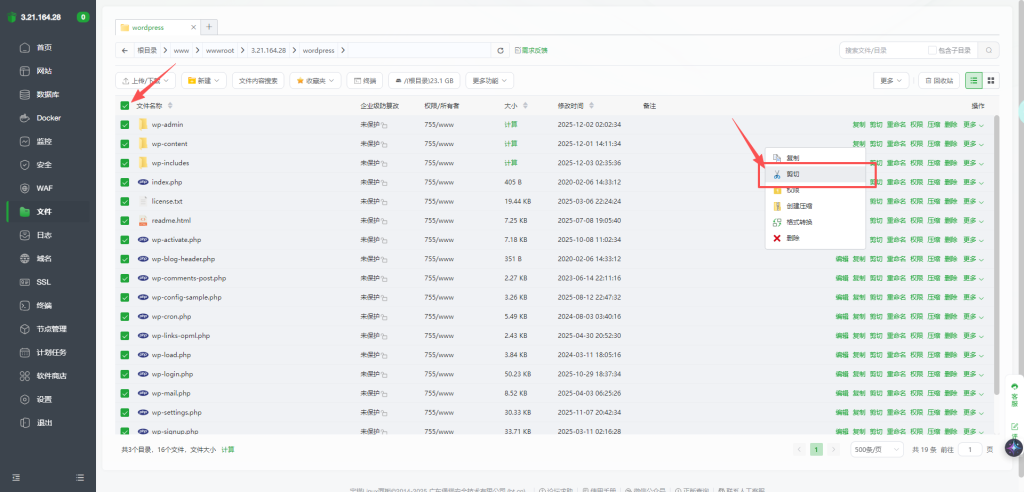Click 编辑 for wp-comments-post.php

(x=841, y=278)
